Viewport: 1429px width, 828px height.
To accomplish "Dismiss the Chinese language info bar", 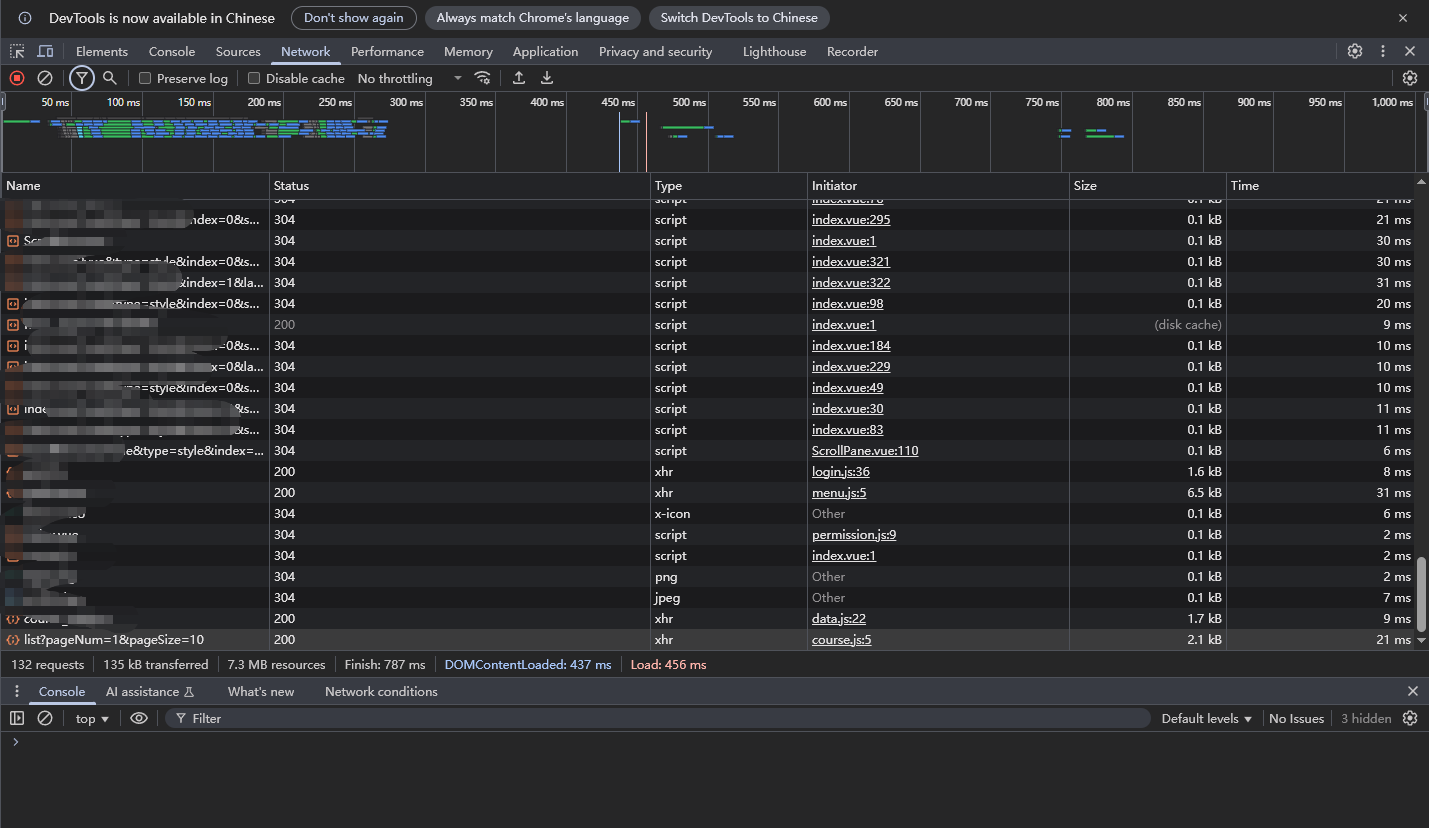I will point(1403,18).
